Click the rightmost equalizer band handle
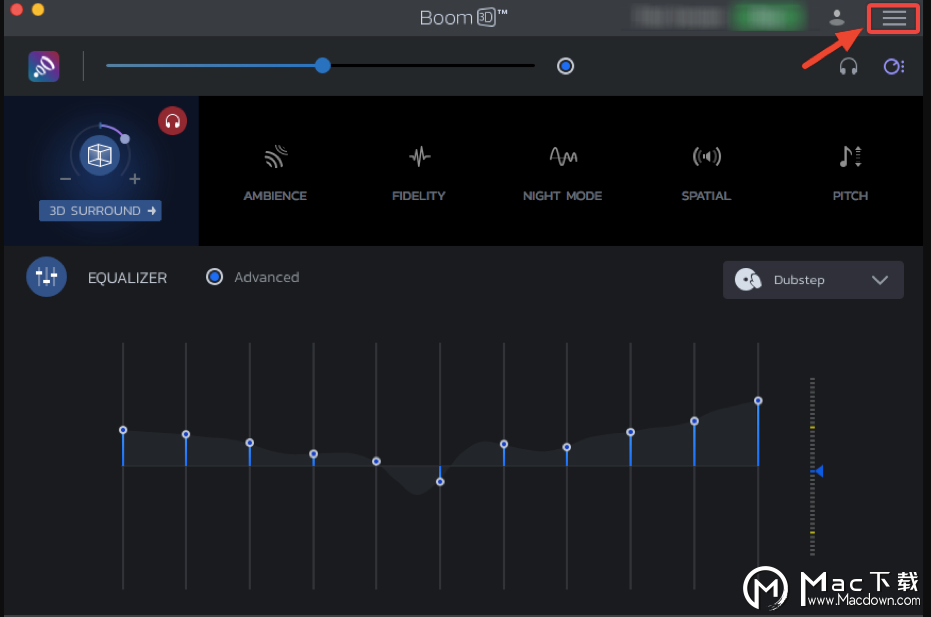Screen dimensions: 931x617 click(x=758, y=401)
